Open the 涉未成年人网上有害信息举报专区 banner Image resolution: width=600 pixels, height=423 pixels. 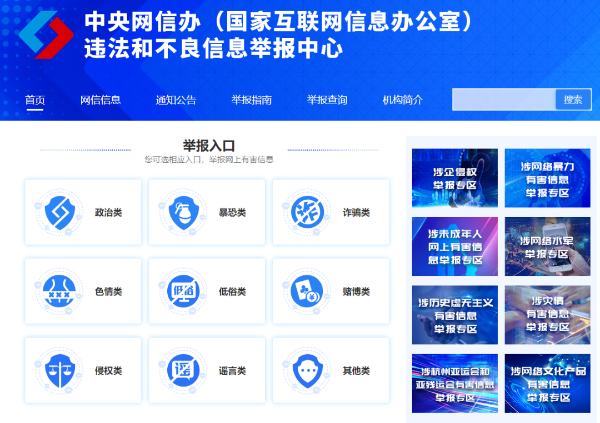pyautogui.click(x=455, y=247)
